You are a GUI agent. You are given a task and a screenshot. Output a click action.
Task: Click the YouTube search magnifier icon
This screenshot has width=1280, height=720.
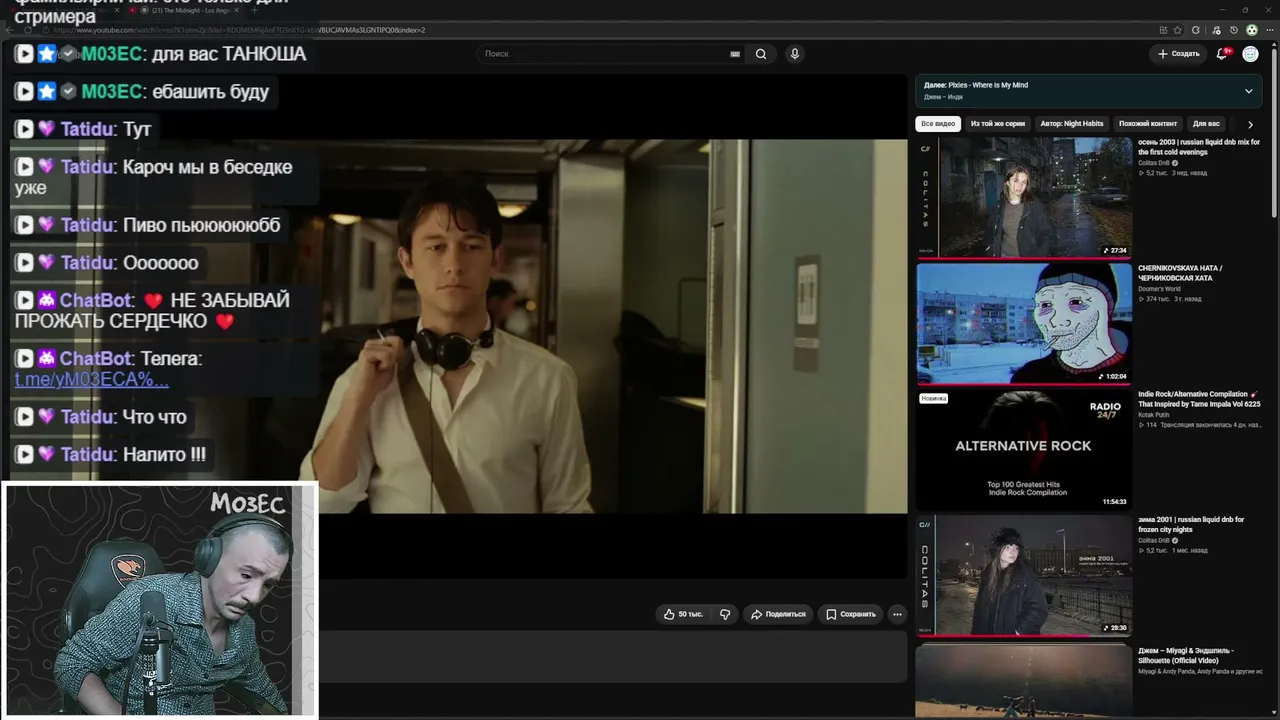[x=761, y=54]
